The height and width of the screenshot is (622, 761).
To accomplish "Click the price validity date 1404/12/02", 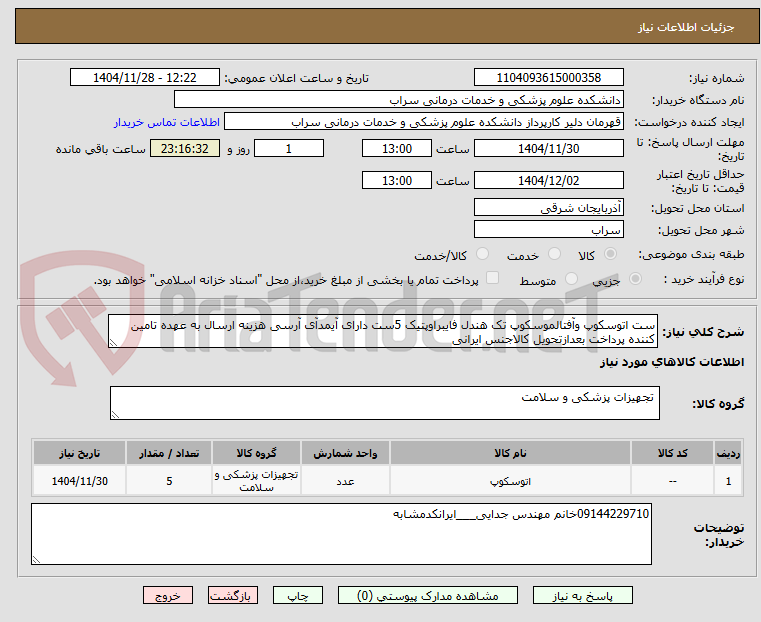I will (x=548, y=180).
